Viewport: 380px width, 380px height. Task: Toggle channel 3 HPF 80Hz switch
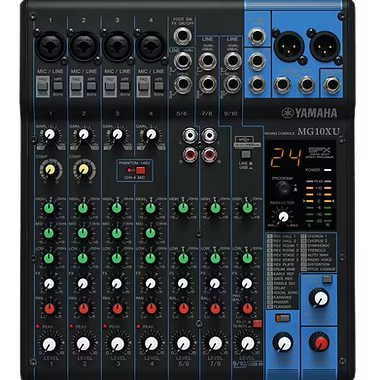coord(125,86)
